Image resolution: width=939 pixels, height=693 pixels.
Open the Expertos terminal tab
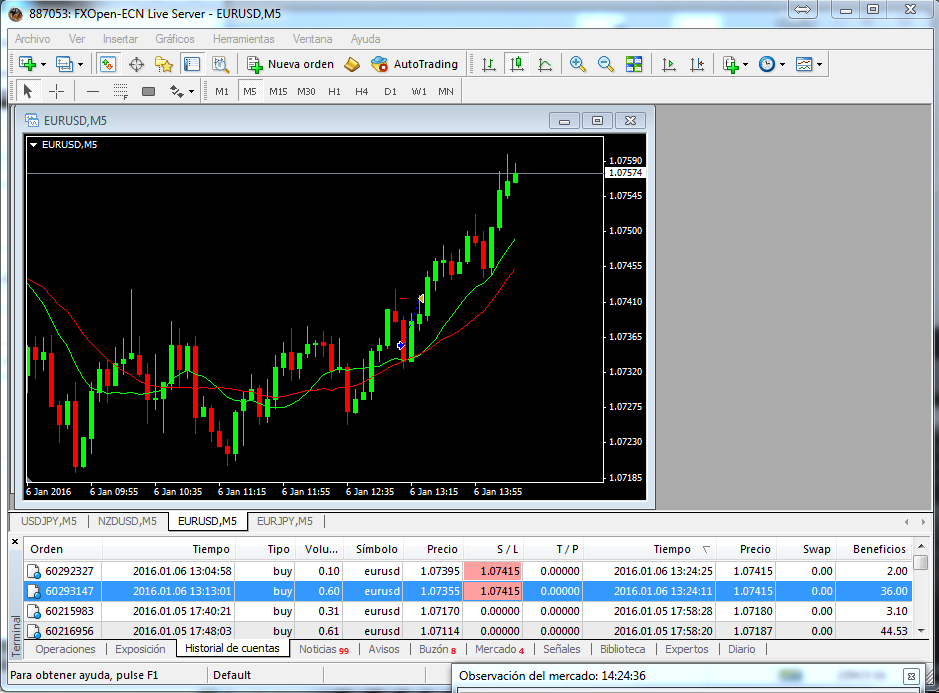(x=686, y=649)
